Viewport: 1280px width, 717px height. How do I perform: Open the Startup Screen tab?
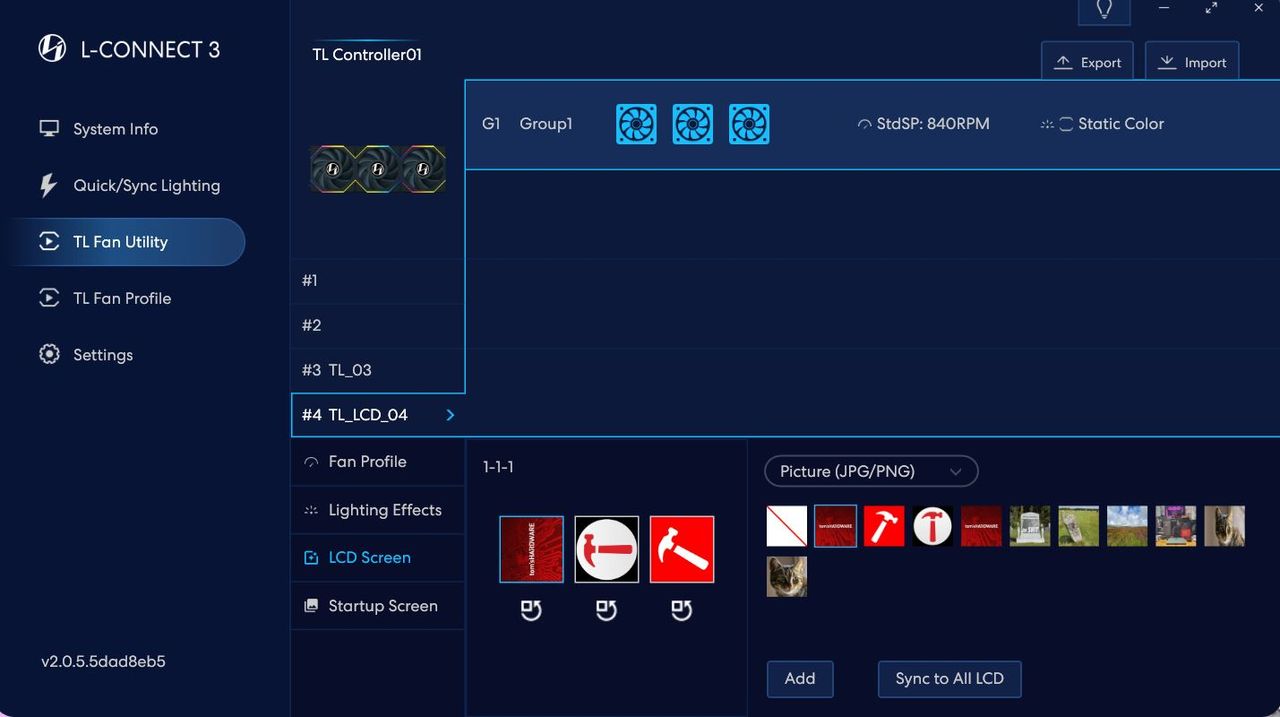tap(378, 606)
